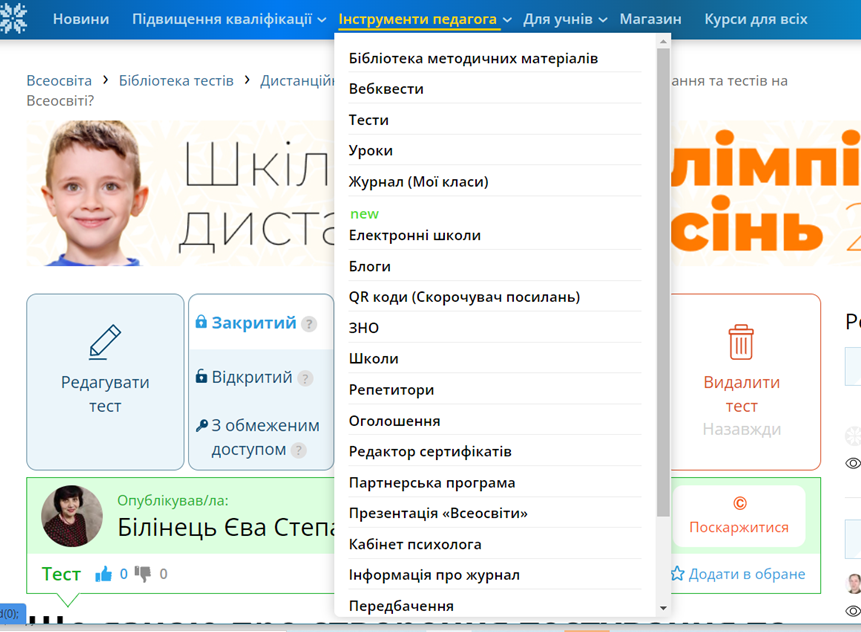Image resolution: width=861 pixels, height=632 pixels.
Task: Click the star icon for Додати в обране
Action: (678, 574)
